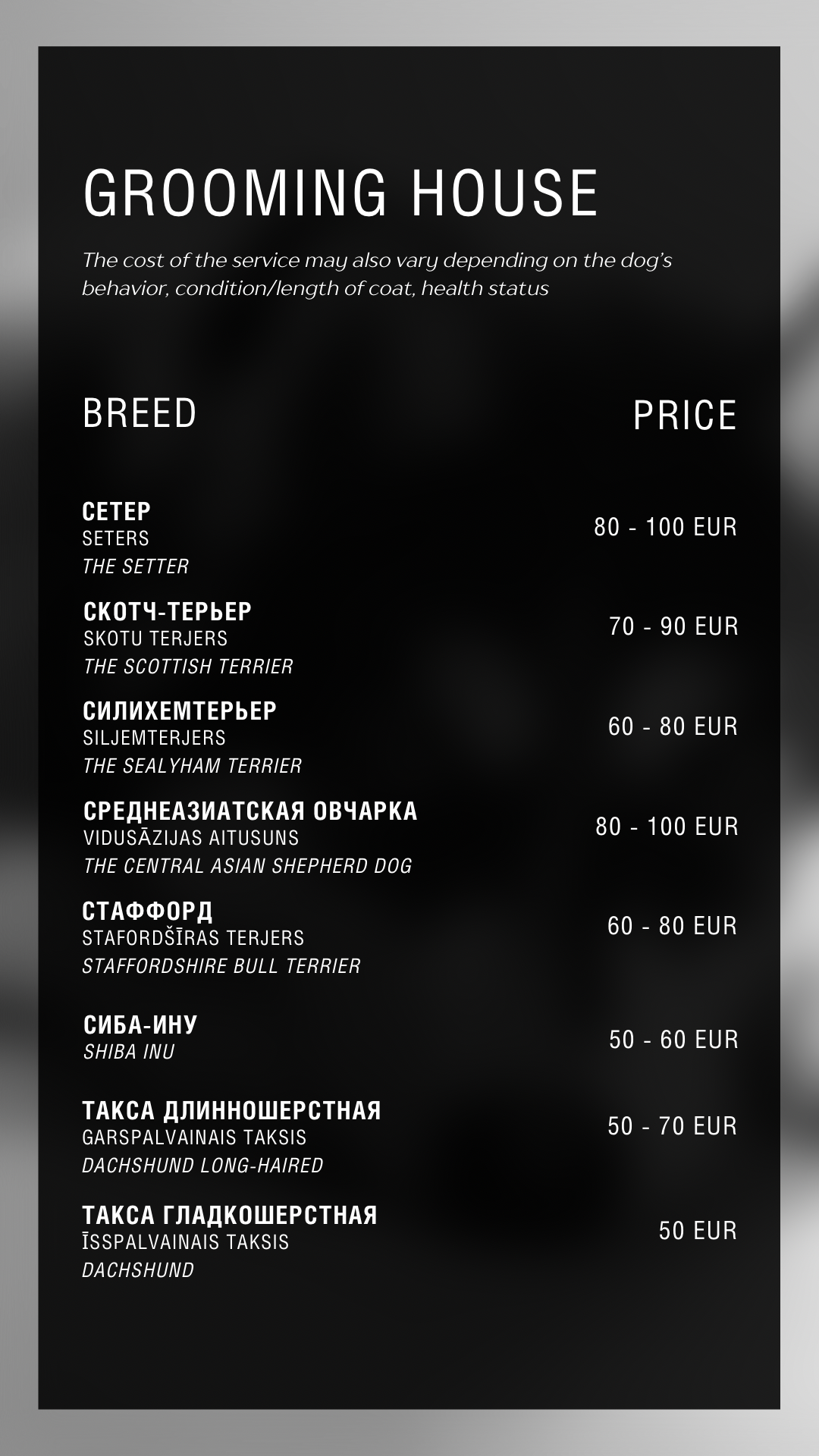Select the СЕТЕР breed name
Image resolution: width=819 pixels, height=1456 pixels.
click(x=117, y=511)
